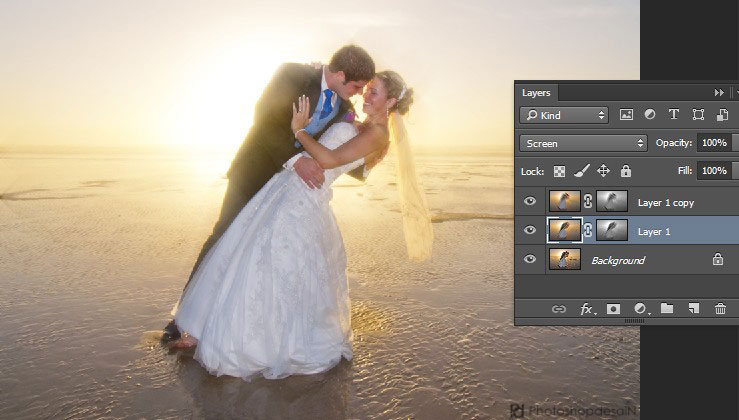The width and height of the screenshot is (739, 420).
Task: Select Layer 1 copy mask thumbnail
Action: click(x=612, y=202)
